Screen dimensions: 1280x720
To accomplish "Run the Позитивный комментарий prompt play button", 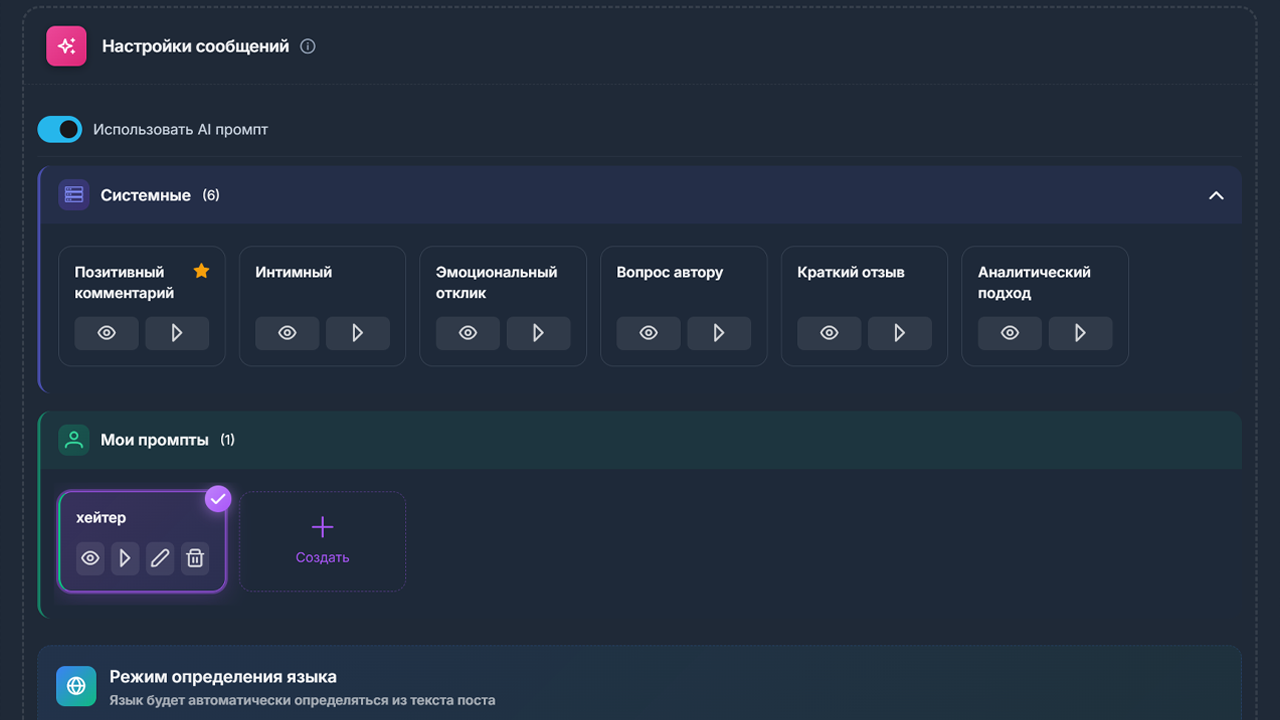I will (x=177, y=333).
